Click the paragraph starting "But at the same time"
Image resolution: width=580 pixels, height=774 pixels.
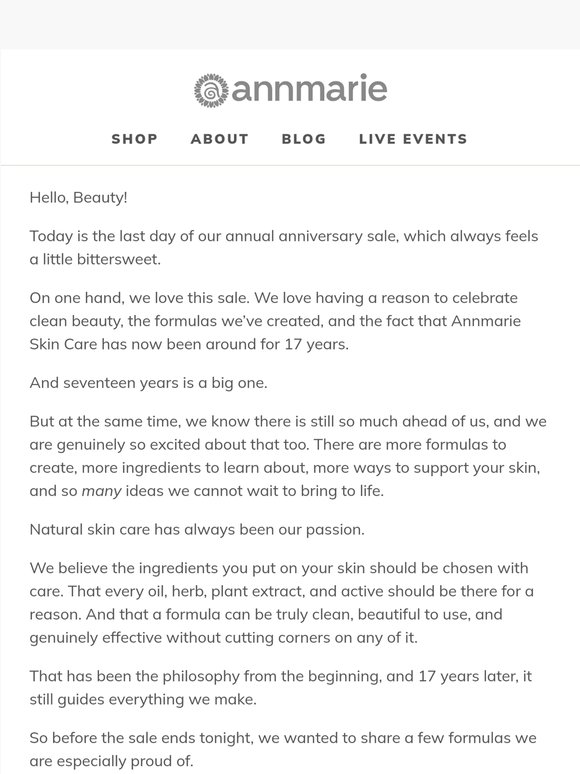pos(288,456)
